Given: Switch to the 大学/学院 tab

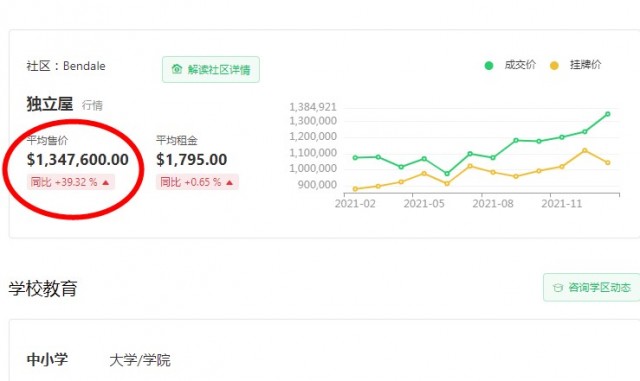Looking at the screenshot, I should coord(140,360).
